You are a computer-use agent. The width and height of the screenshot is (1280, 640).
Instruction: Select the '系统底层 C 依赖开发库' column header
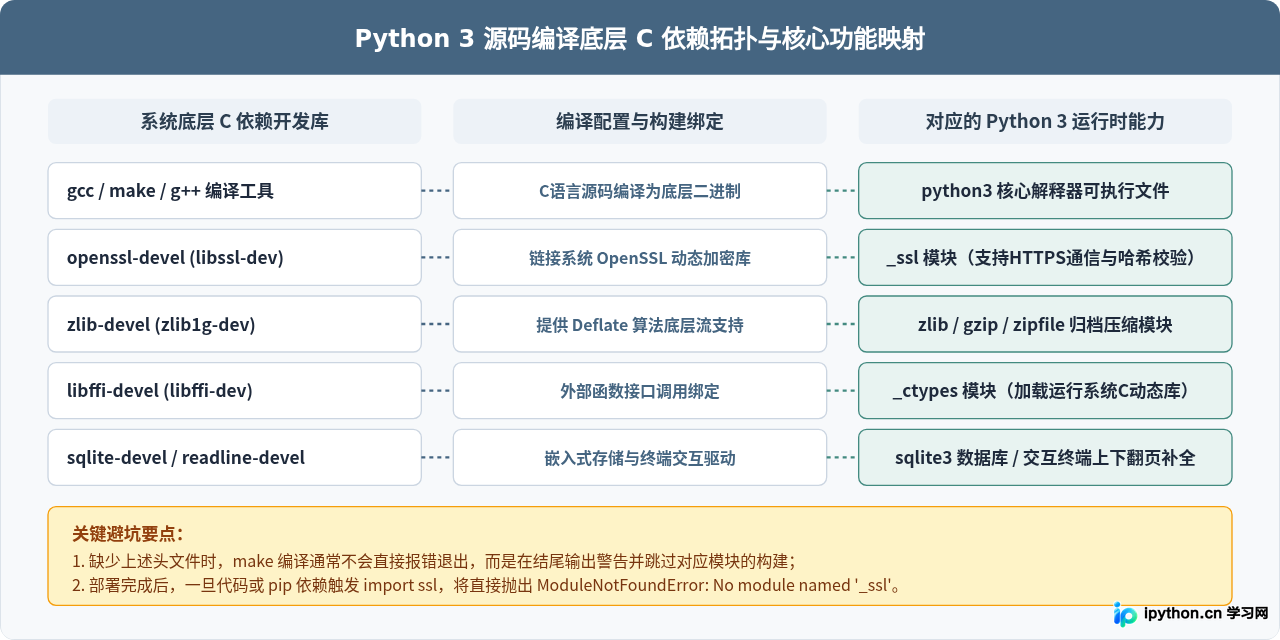[234, 121]
